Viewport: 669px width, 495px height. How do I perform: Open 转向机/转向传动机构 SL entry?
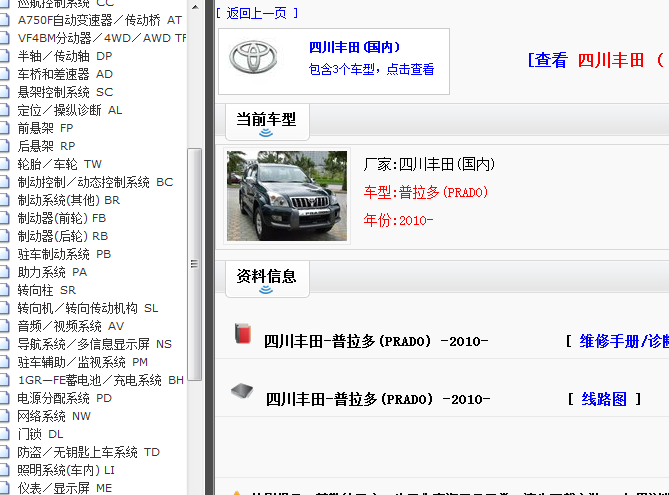(88, 308)
